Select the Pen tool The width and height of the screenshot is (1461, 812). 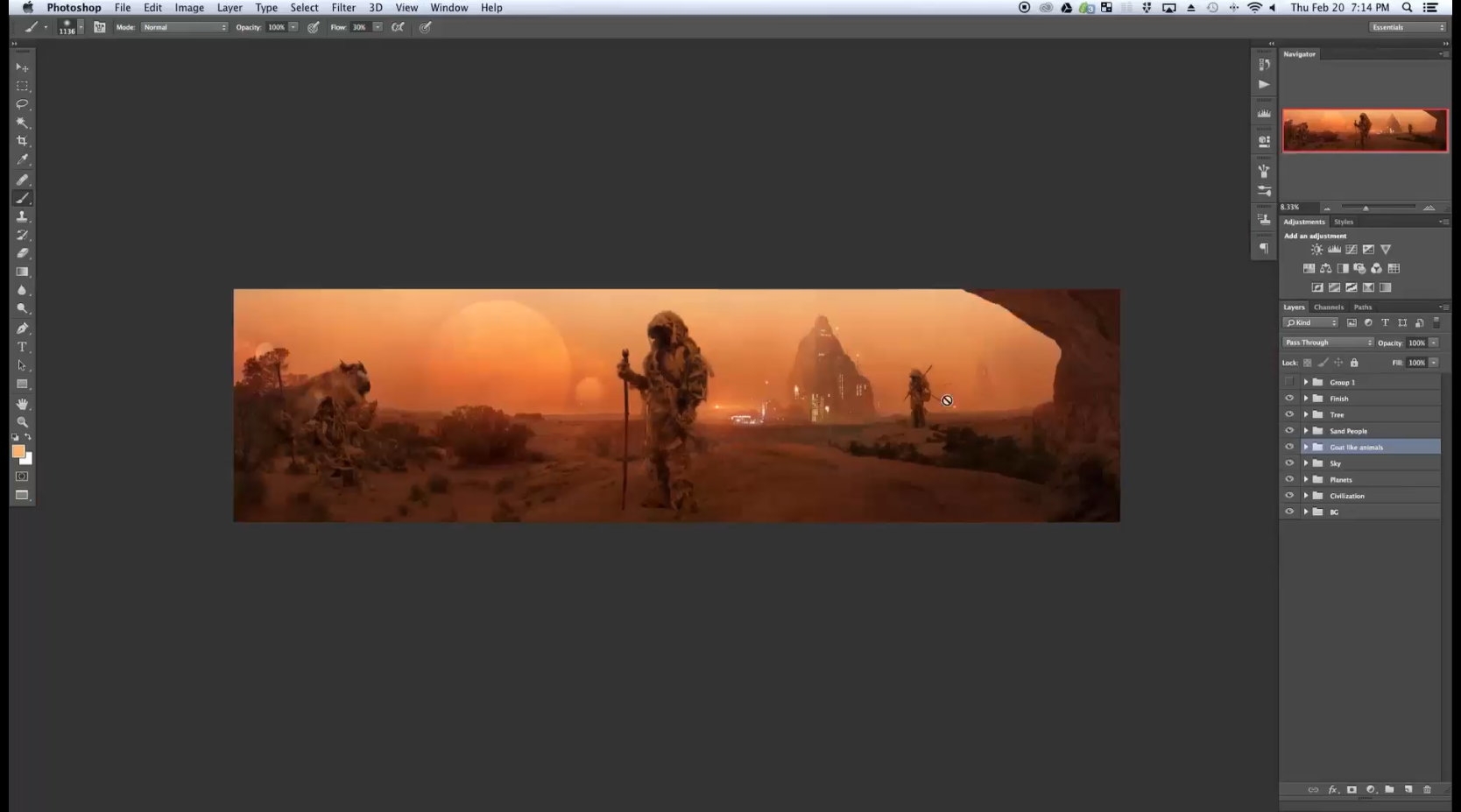pos(22,328)
